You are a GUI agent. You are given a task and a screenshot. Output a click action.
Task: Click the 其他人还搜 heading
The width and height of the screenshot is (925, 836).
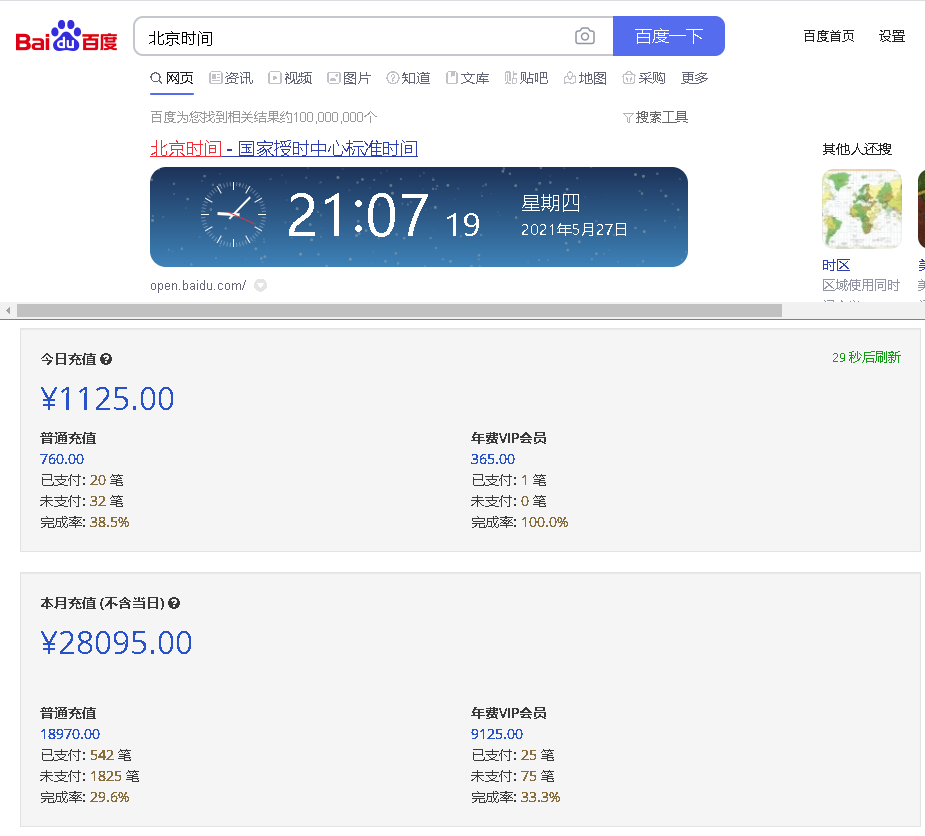point(857,149)
